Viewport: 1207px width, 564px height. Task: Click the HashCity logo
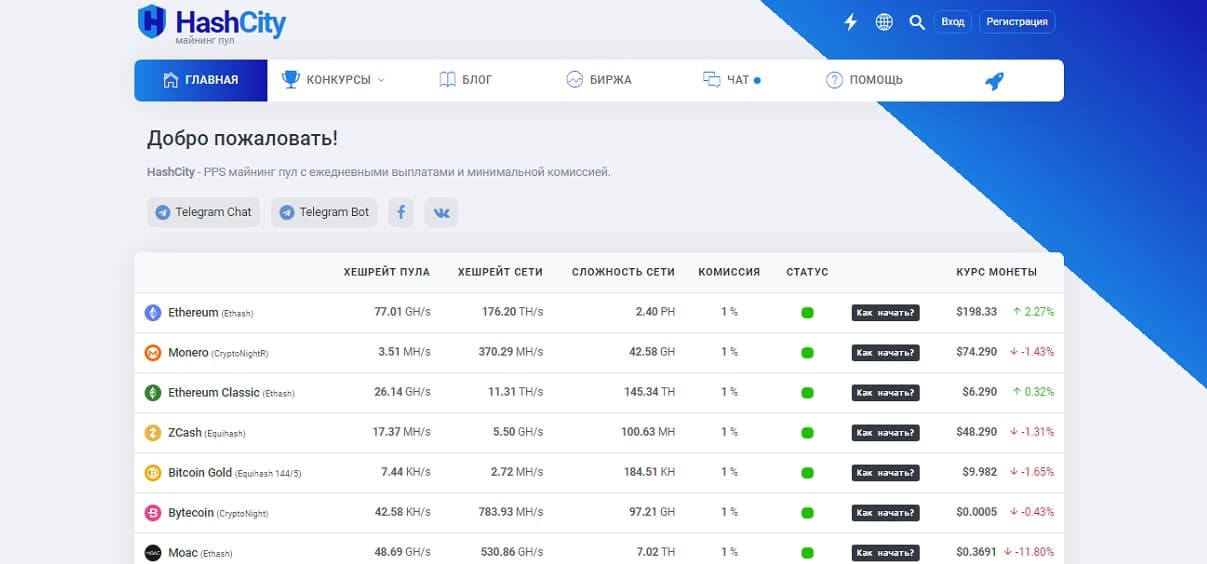pyautogui.click(x=211, y=24)
